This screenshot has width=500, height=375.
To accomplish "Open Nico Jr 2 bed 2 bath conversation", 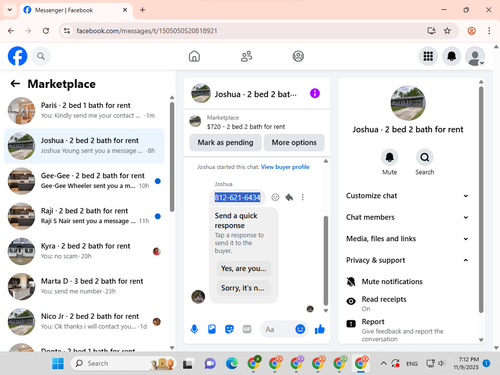I will click(84, 322).
